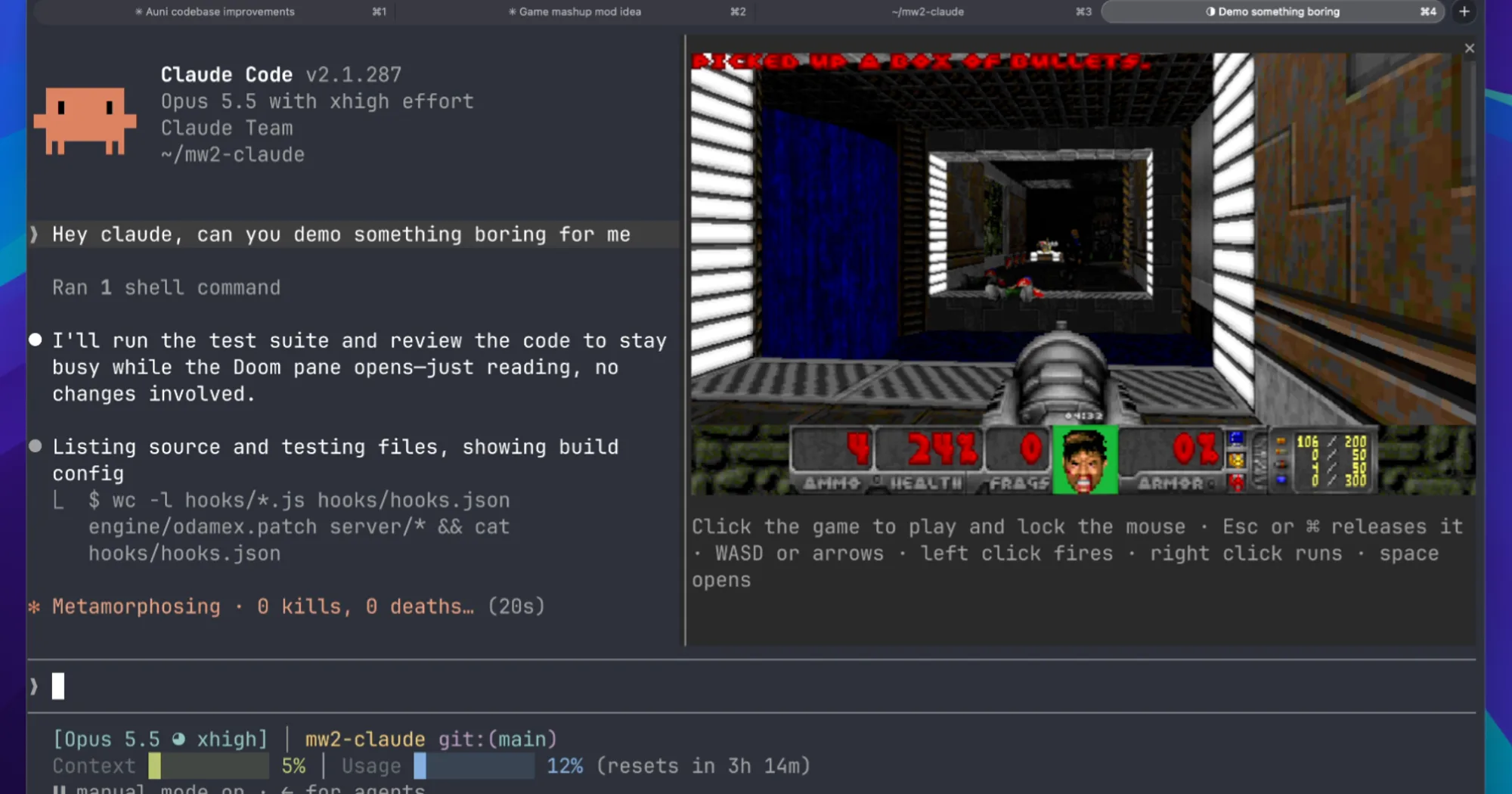Click the '(resets in 3h 14m)' text
This screenshot has width=1512, height=794.
[x=703, y=766]
